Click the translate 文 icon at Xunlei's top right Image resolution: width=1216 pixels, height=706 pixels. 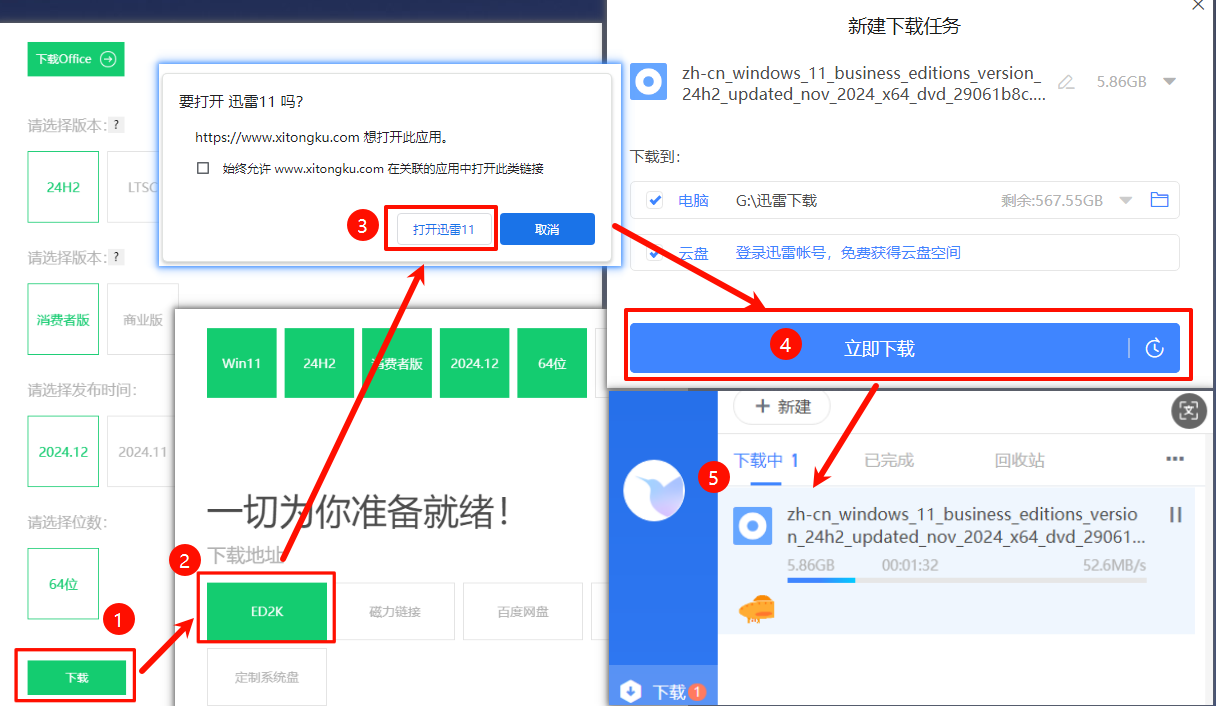coord(1188,410)
